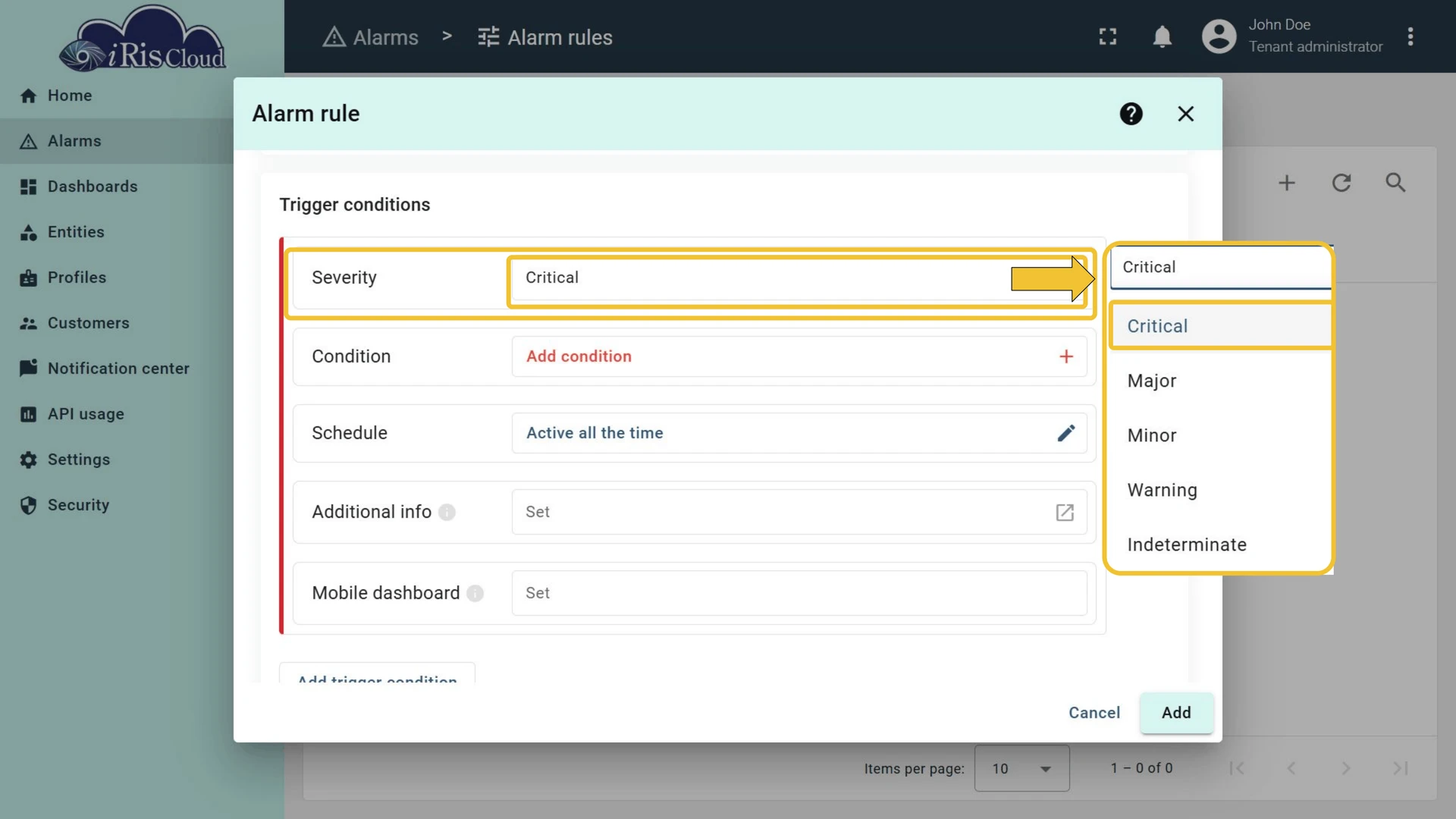Screen dimensions: 1456x819
Task: Click the search magnifier icon
Action: pos(1395,183)
